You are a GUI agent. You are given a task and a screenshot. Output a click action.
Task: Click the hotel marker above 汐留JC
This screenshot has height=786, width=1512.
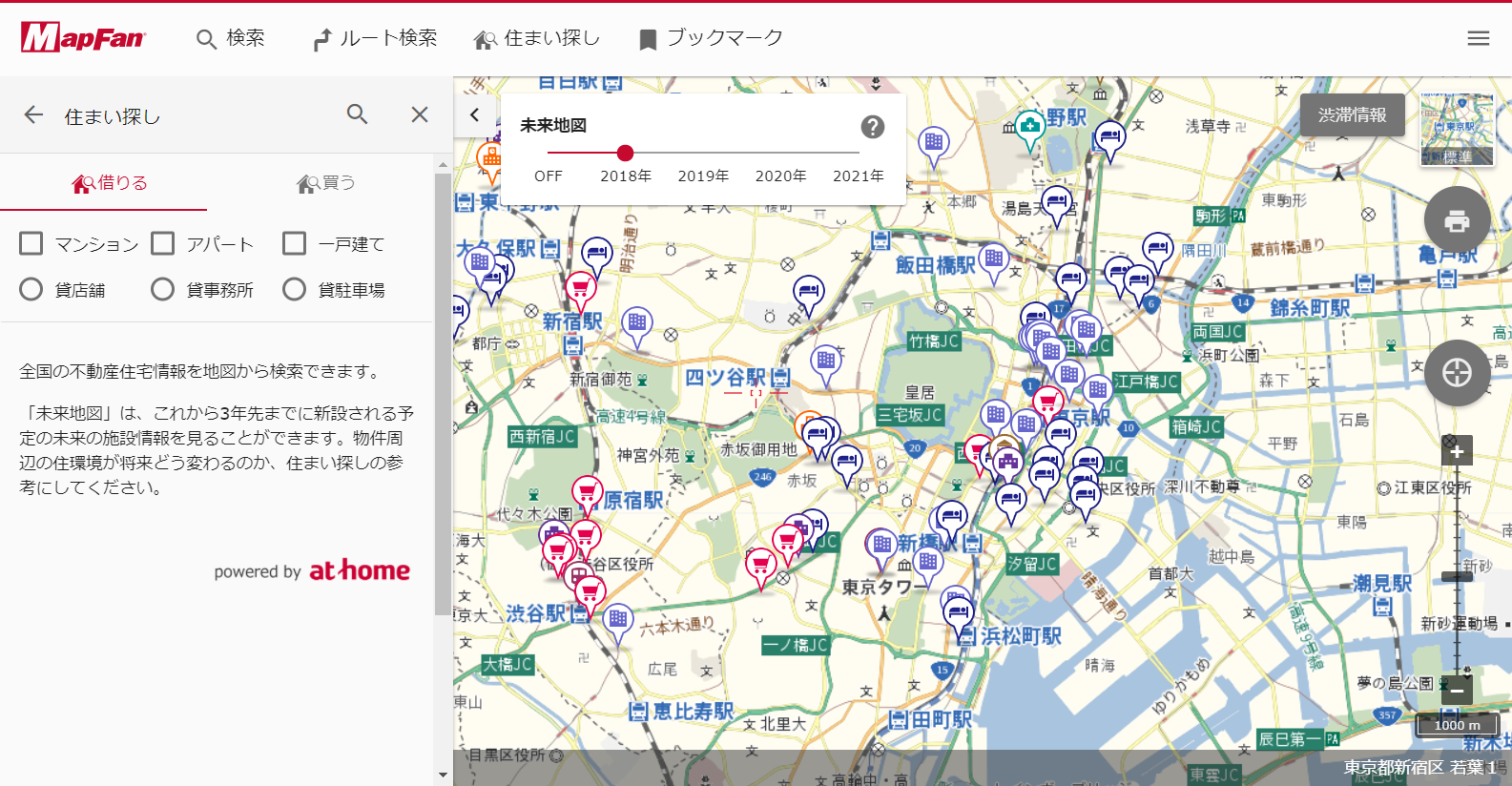click(x=1010, y=501)
